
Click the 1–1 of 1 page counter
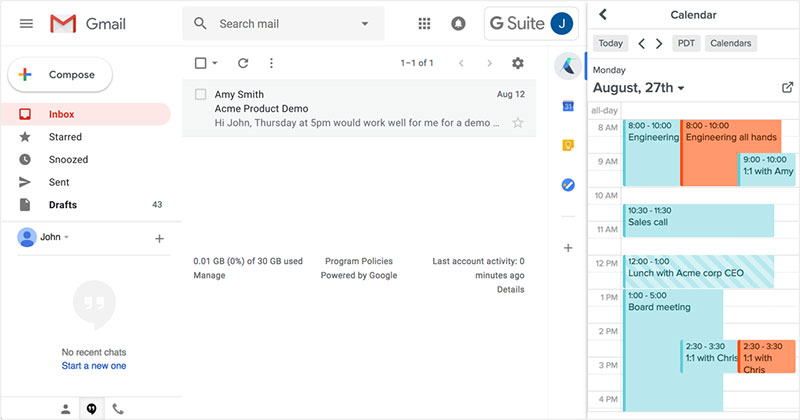[417, 63]
